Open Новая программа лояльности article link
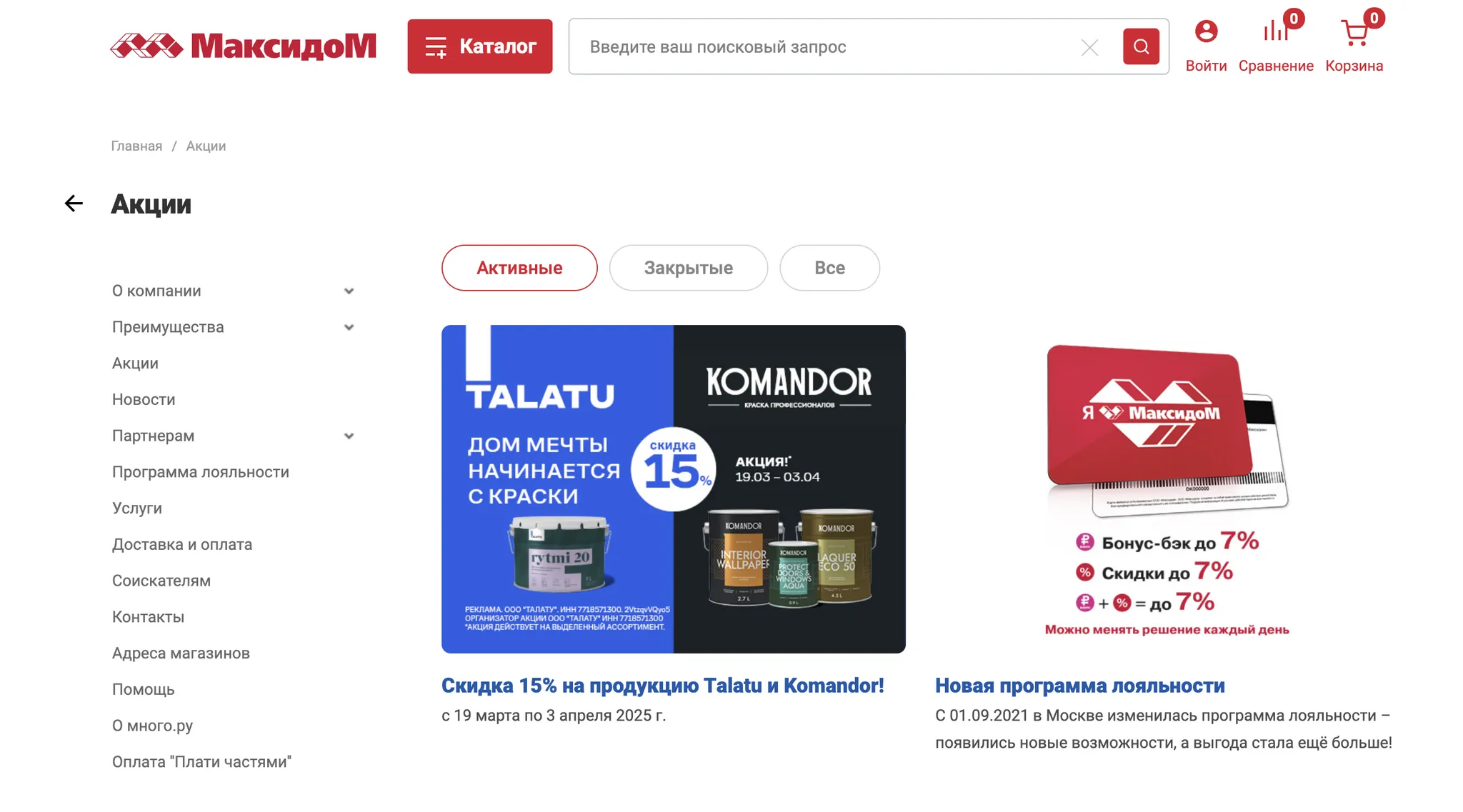1463x812 pixels. (x=1080, y=686)
